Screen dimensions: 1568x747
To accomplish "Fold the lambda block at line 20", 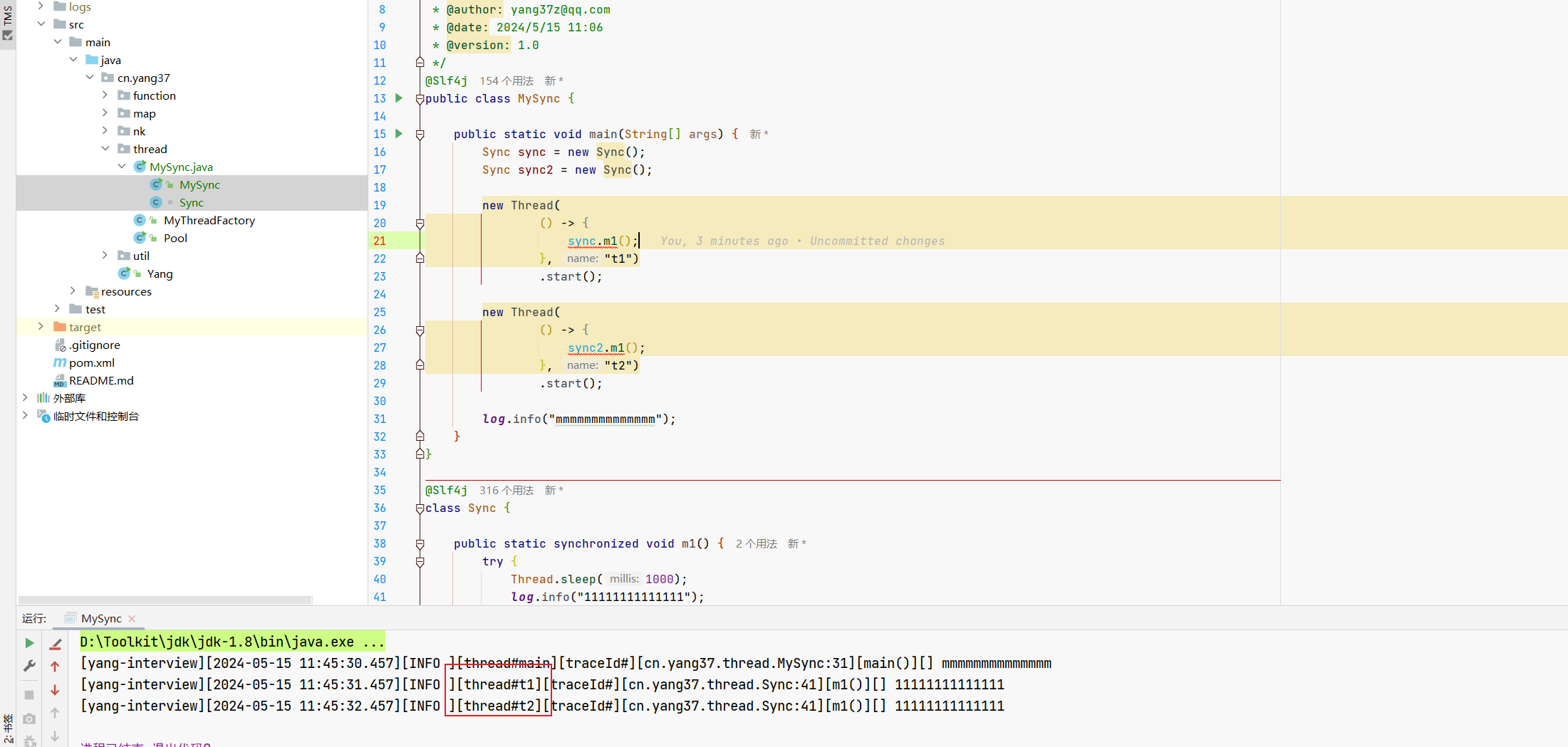I will click(x=420, y=224).
